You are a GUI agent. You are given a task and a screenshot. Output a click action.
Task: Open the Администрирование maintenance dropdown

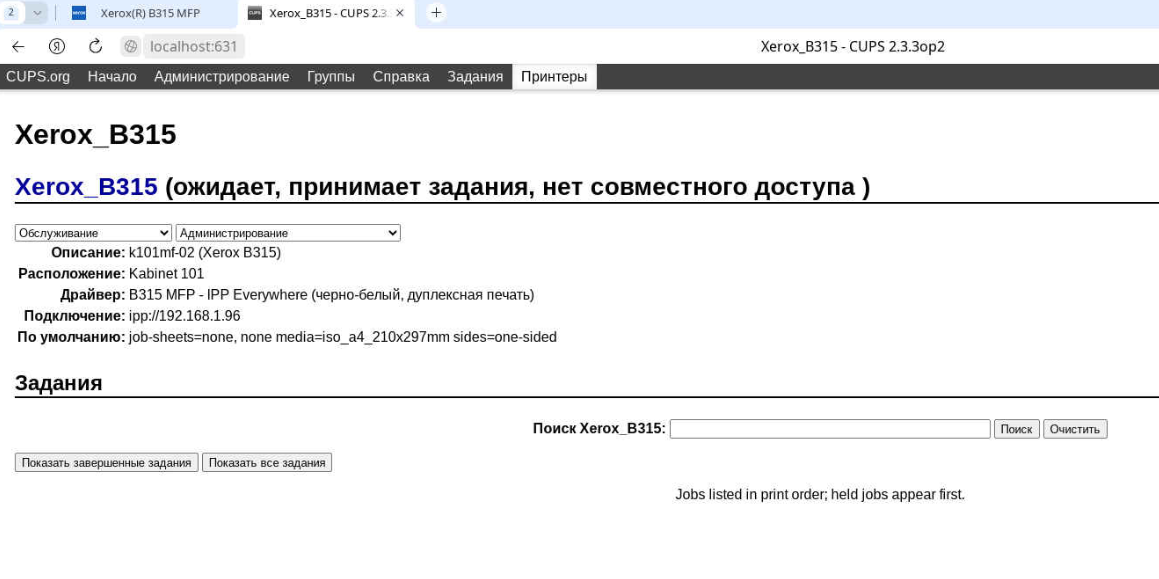288,232
